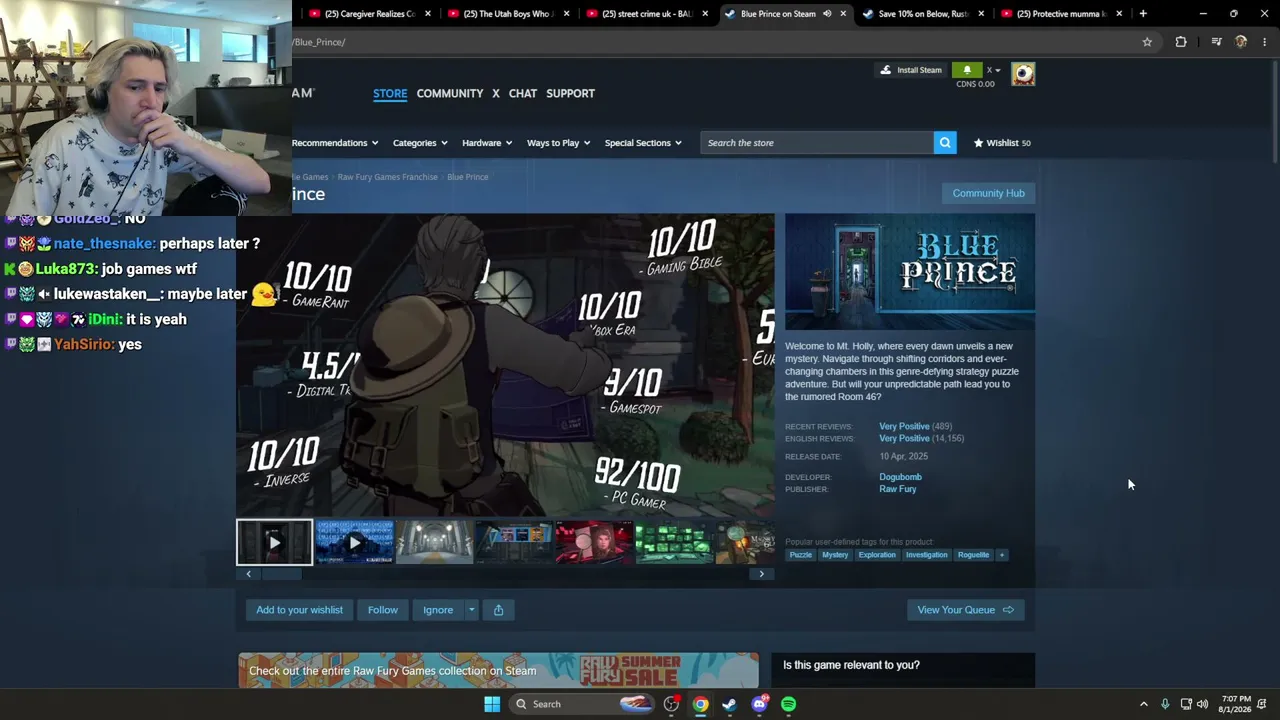Screen dimensions: 1280x720
Task: Expand the Special Sections dropdown
Action: 643,143
